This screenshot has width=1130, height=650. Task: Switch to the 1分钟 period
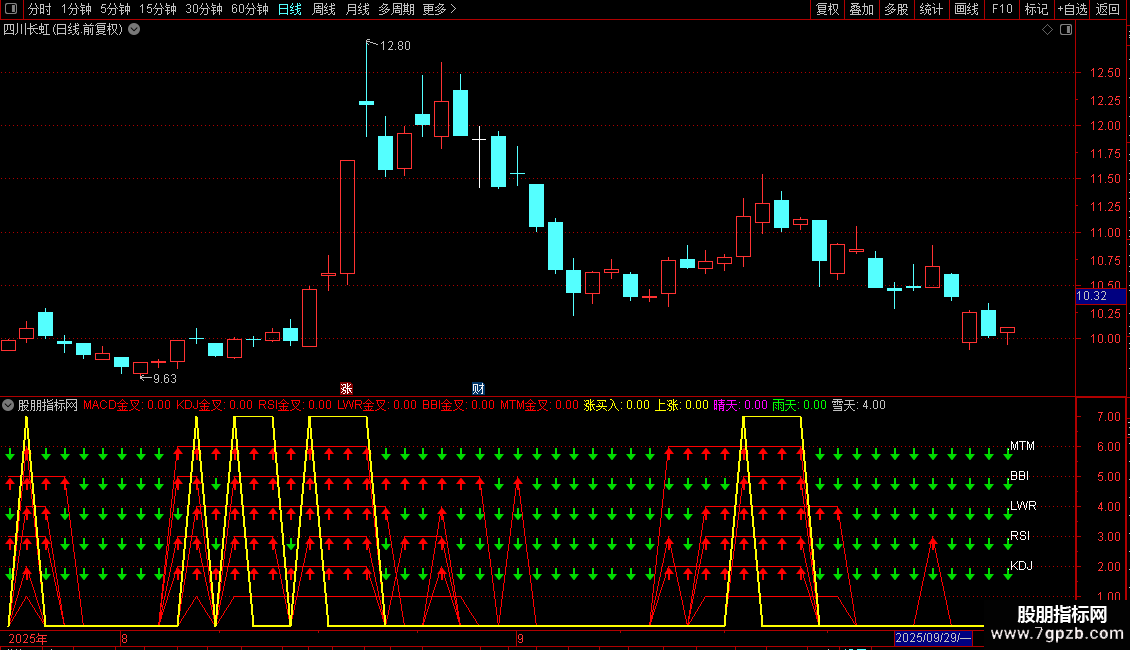(x=76, y=9)
